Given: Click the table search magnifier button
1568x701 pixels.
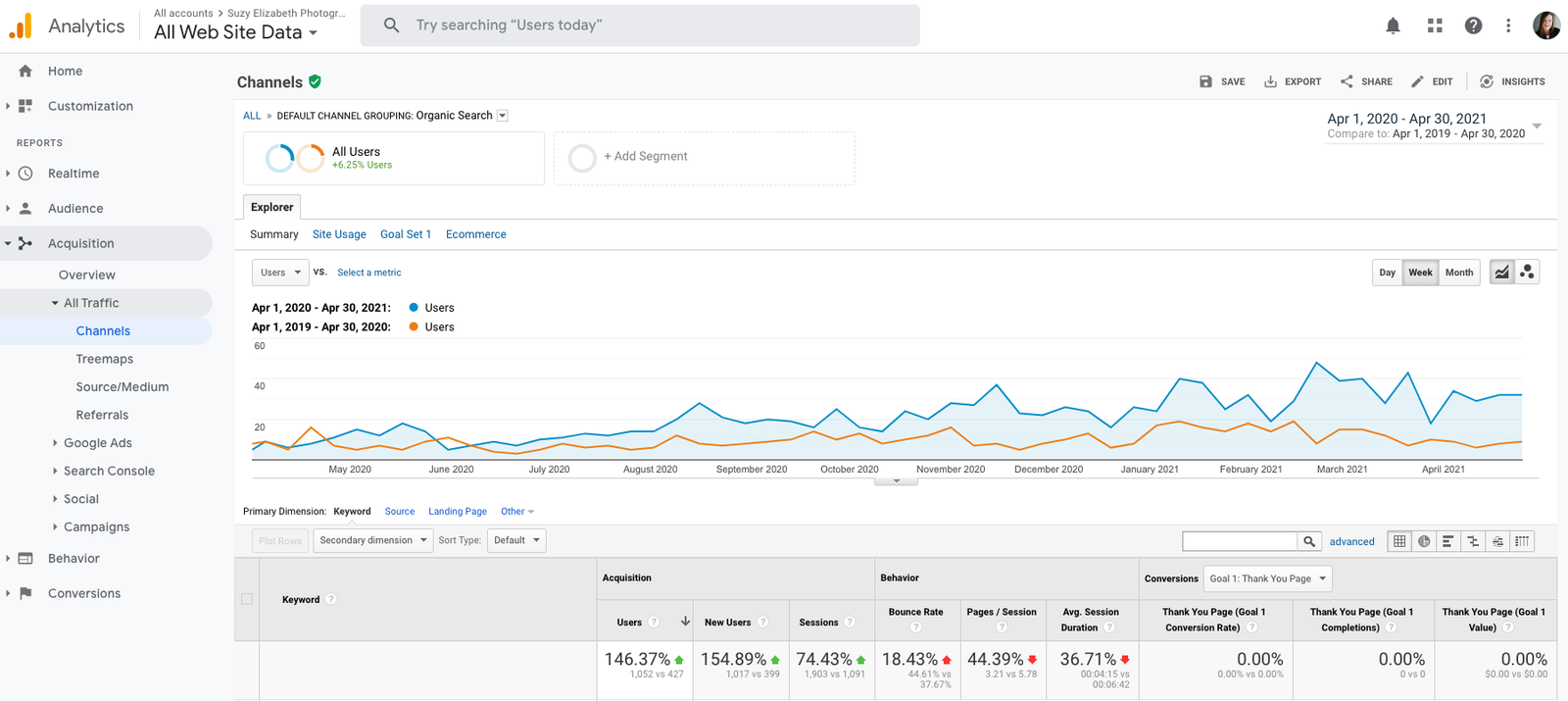Looking at the screenshot, I should pos(1308,541).
